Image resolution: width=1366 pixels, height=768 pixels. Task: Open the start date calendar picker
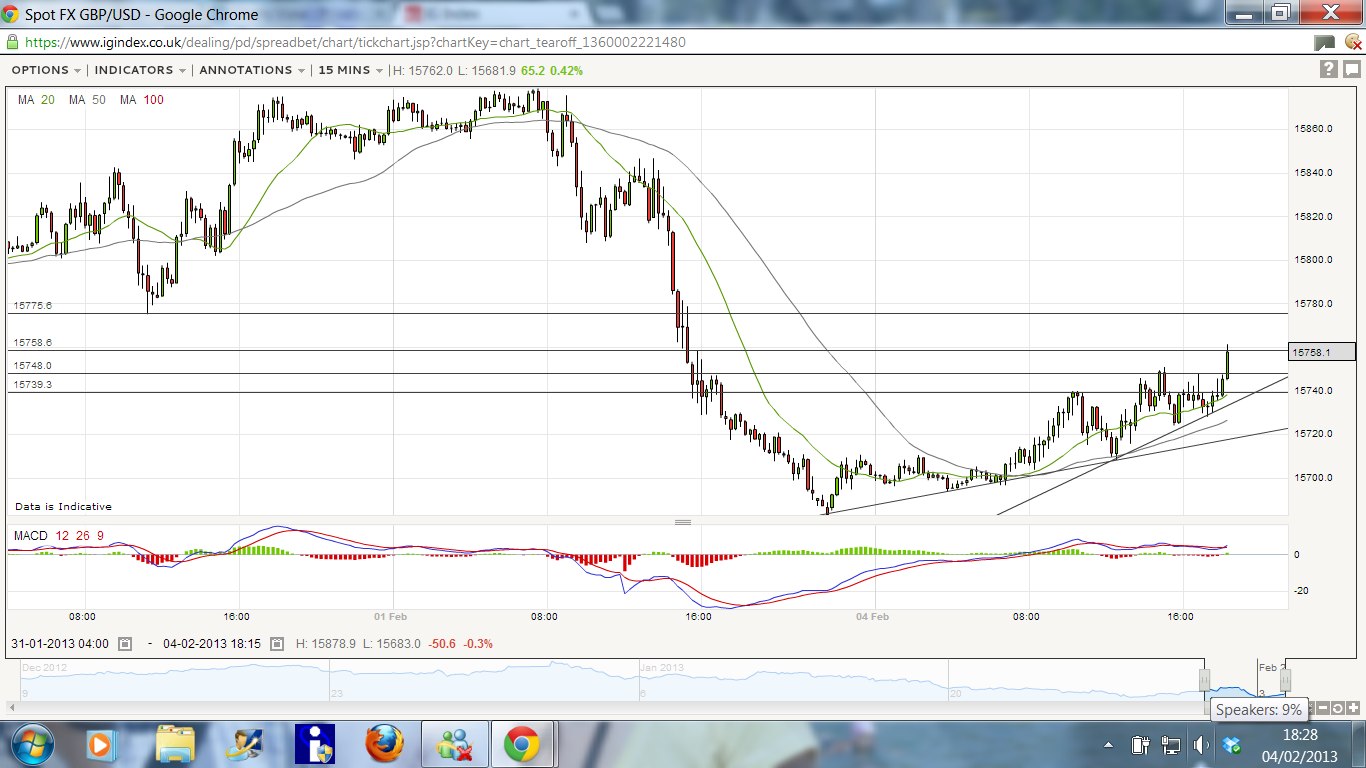coord(125,644)
